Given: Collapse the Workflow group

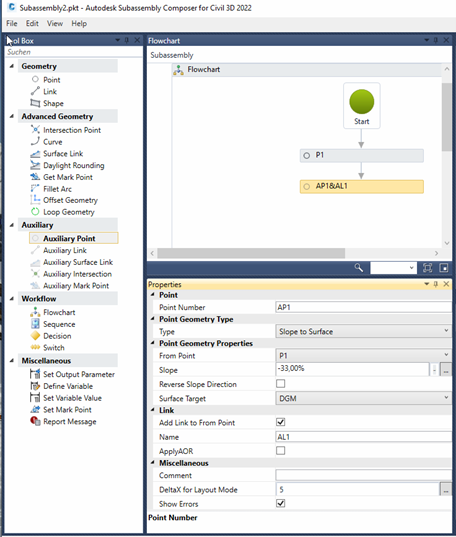Looking at the screenshot, I should (x=12, y=298).
